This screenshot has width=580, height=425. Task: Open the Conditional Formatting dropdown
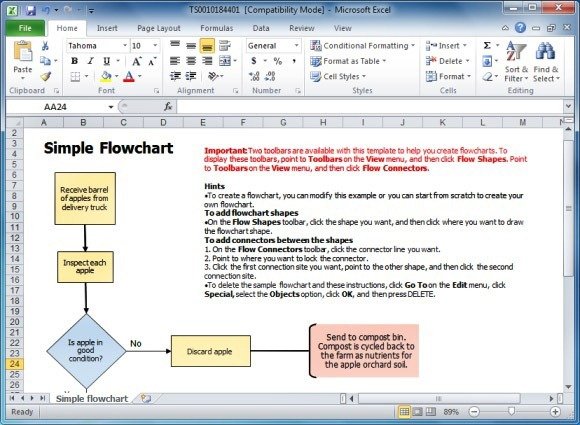pos(362,45)
